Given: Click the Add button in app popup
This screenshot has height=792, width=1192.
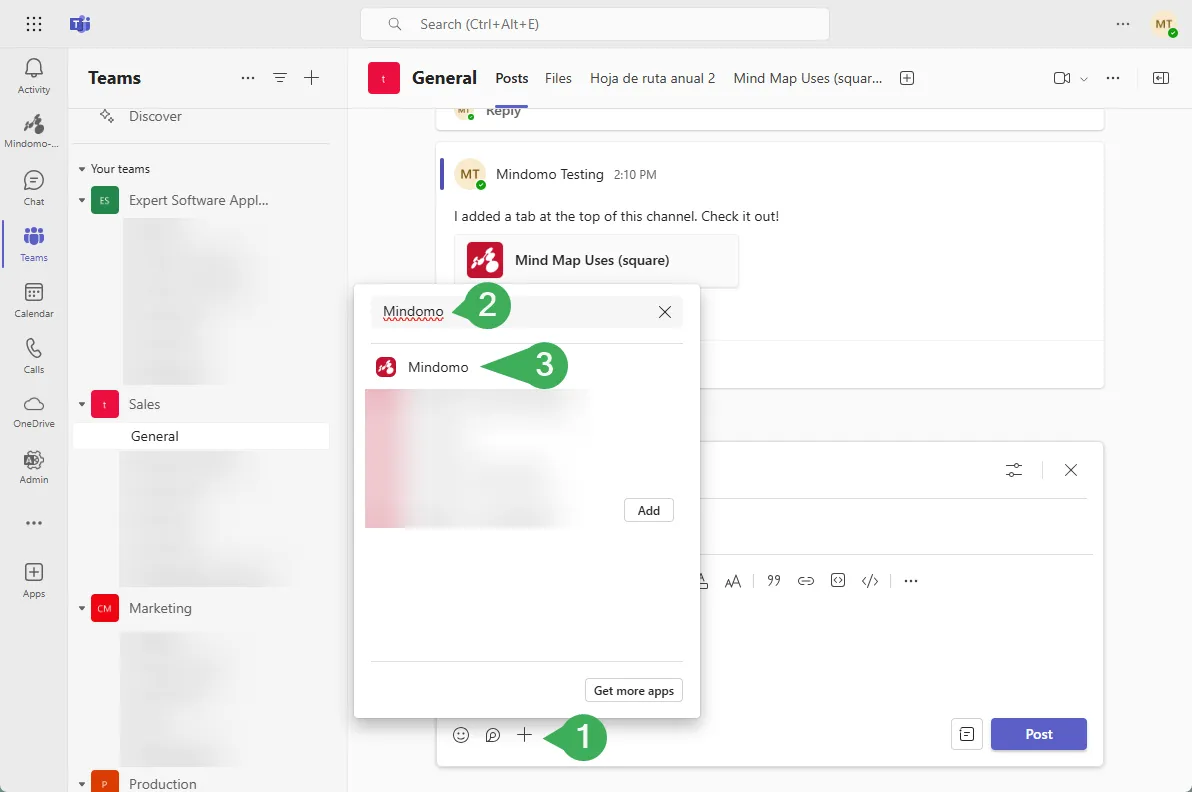Looking at the screenshot, I should 648,511.
